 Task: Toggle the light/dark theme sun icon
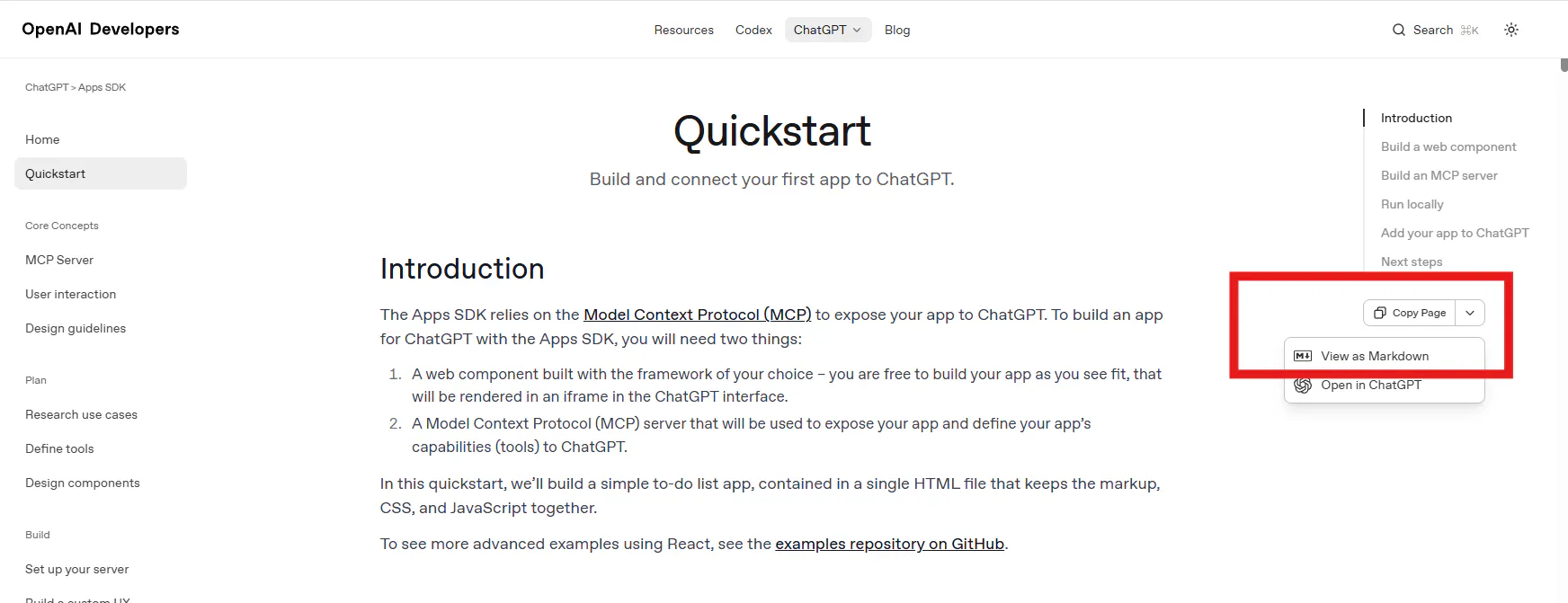pyautogui.click(x=1511, y=30)
